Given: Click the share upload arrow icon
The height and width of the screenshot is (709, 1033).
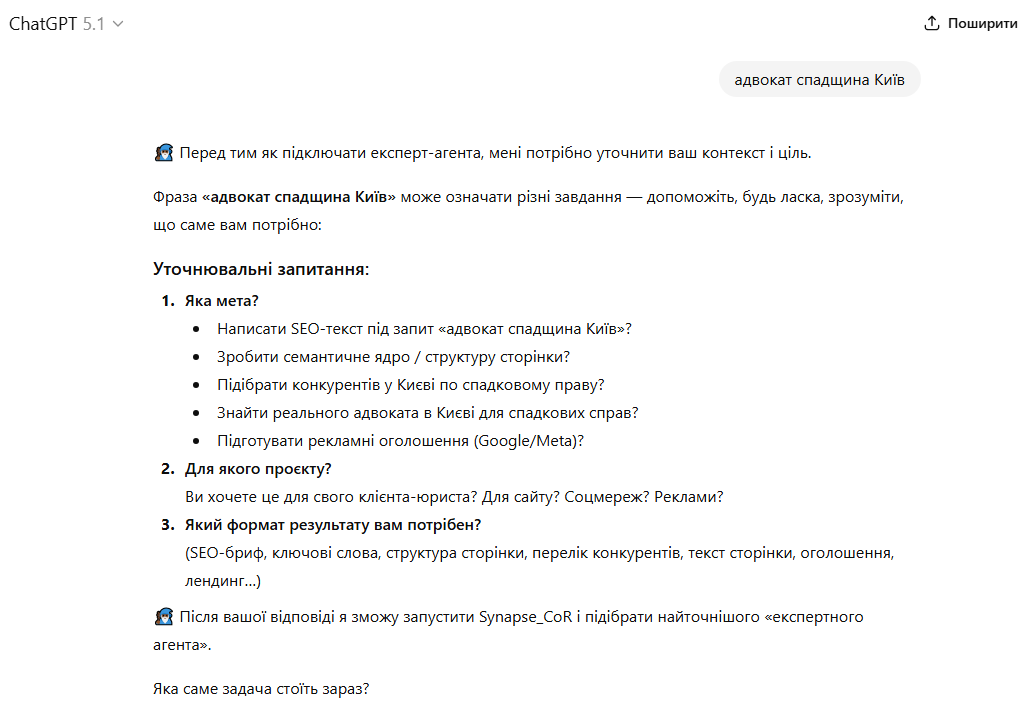Looking at the screenshot, I should point(932,24).
